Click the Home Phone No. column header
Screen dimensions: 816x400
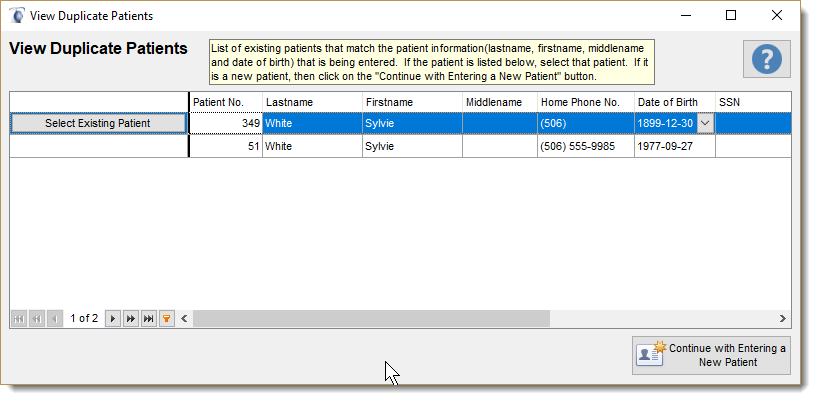[x=585, y=102]
